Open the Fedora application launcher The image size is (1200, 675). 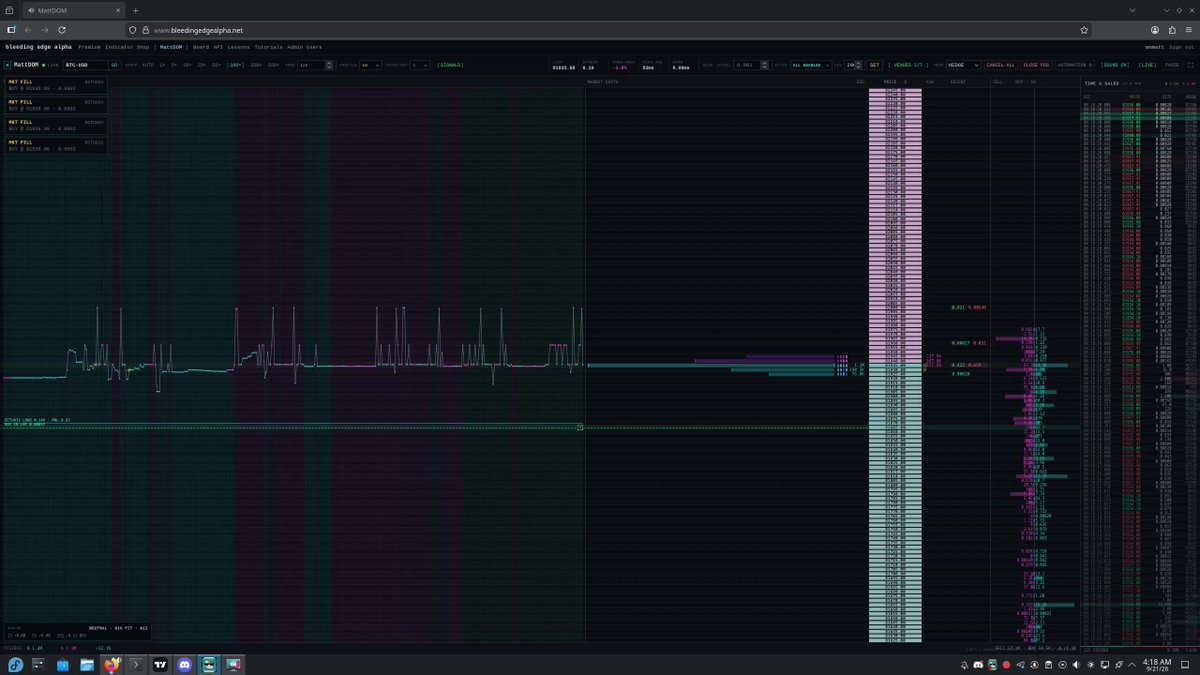14,664
